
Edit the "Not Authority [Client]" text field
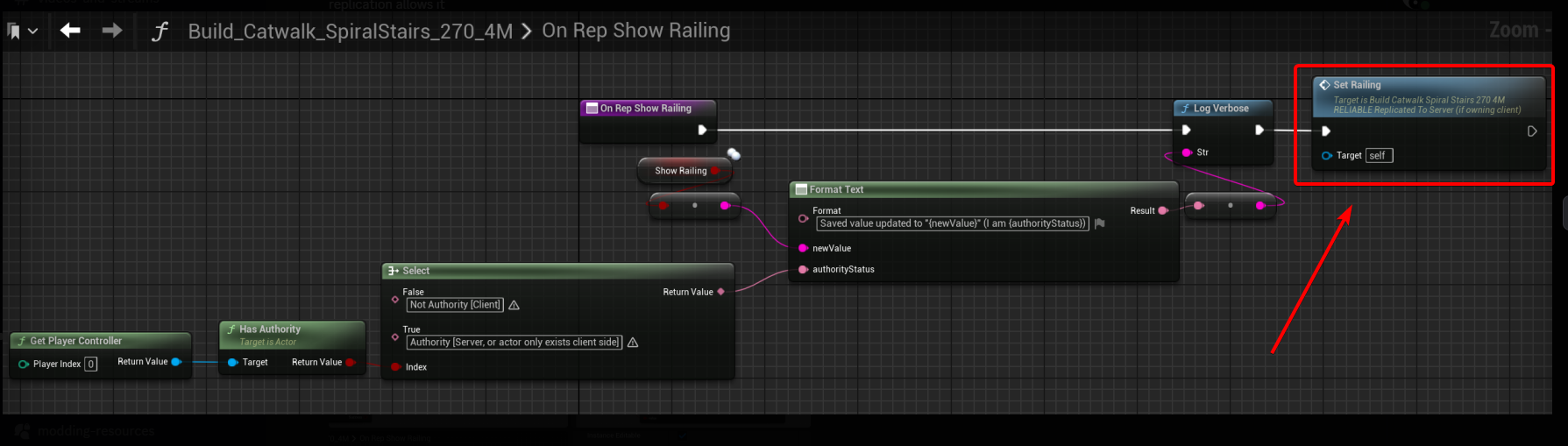pyautogui.click(x=455, y=305)
